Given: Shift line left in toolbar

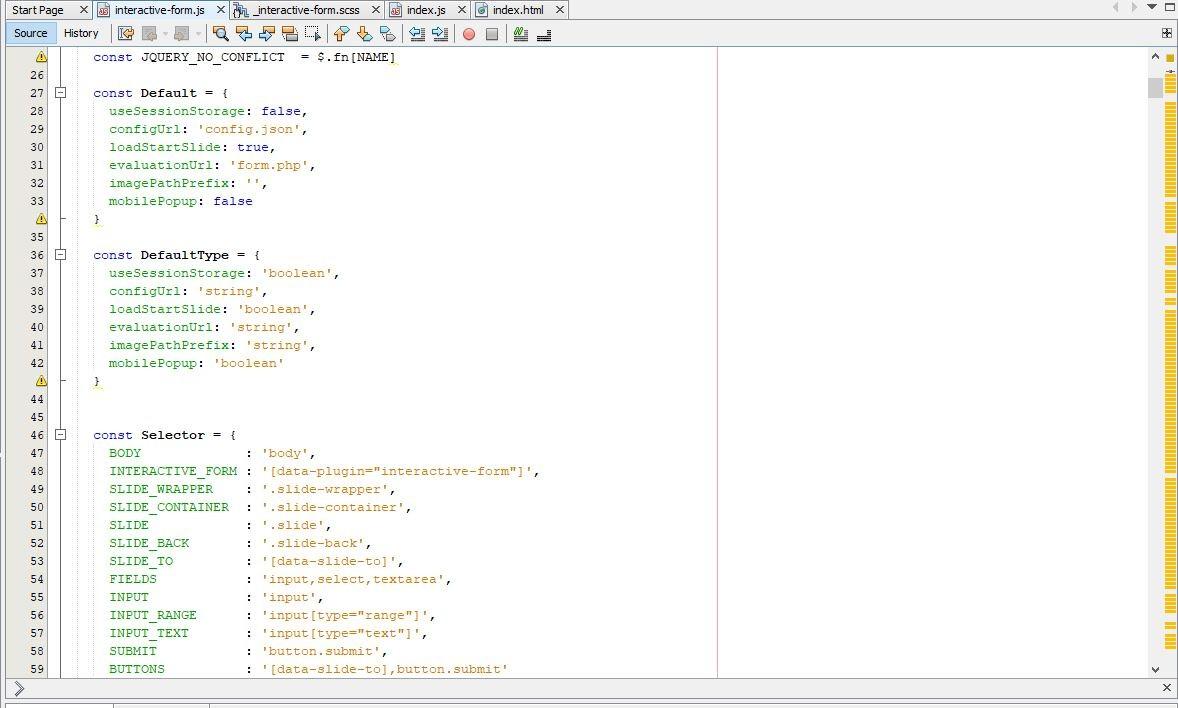Looking at the screenshot, I should pyautogui.click(x=417, y=34).
